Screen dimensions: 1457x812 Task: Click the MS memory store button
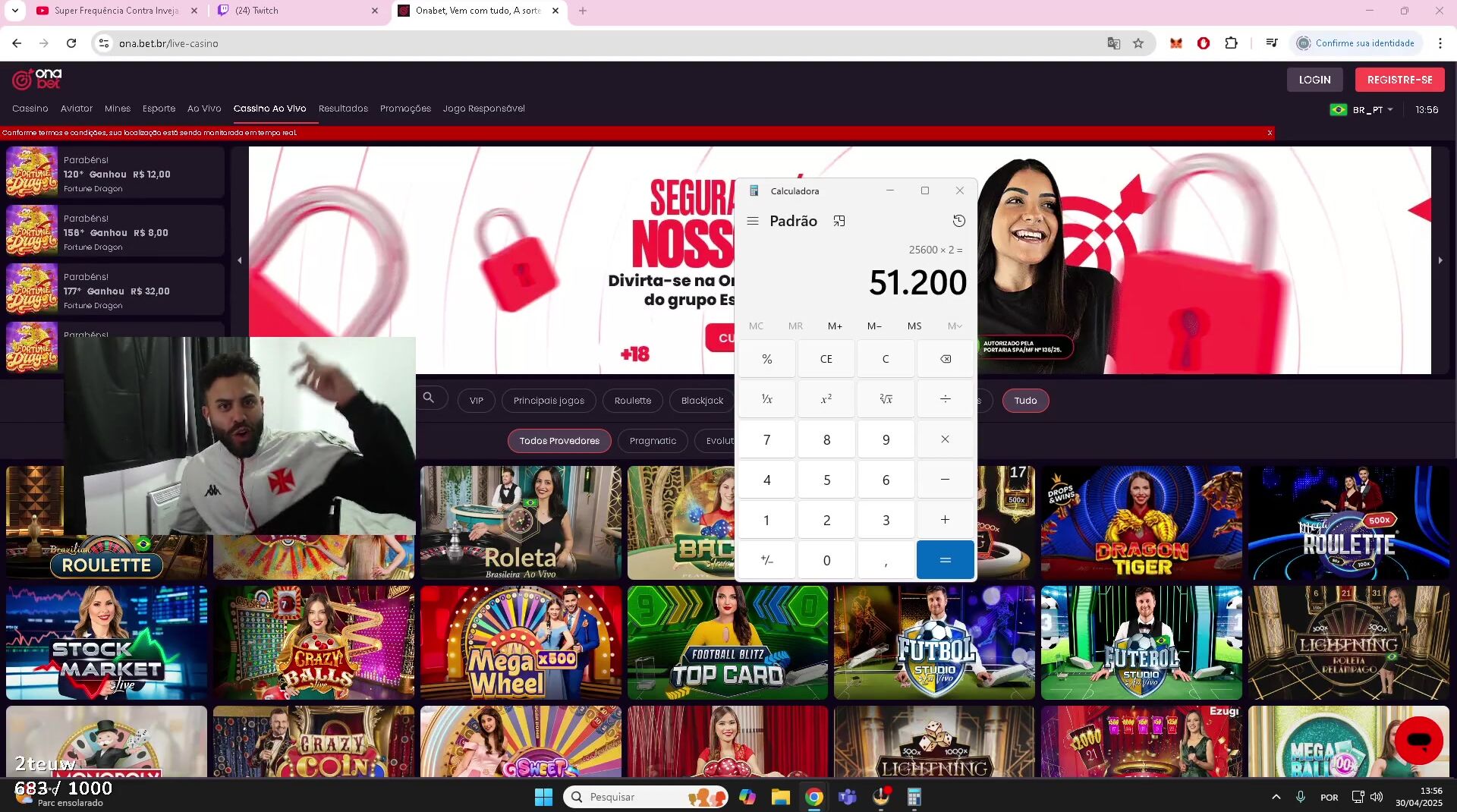pyautogui.click(x=914, y=326)
